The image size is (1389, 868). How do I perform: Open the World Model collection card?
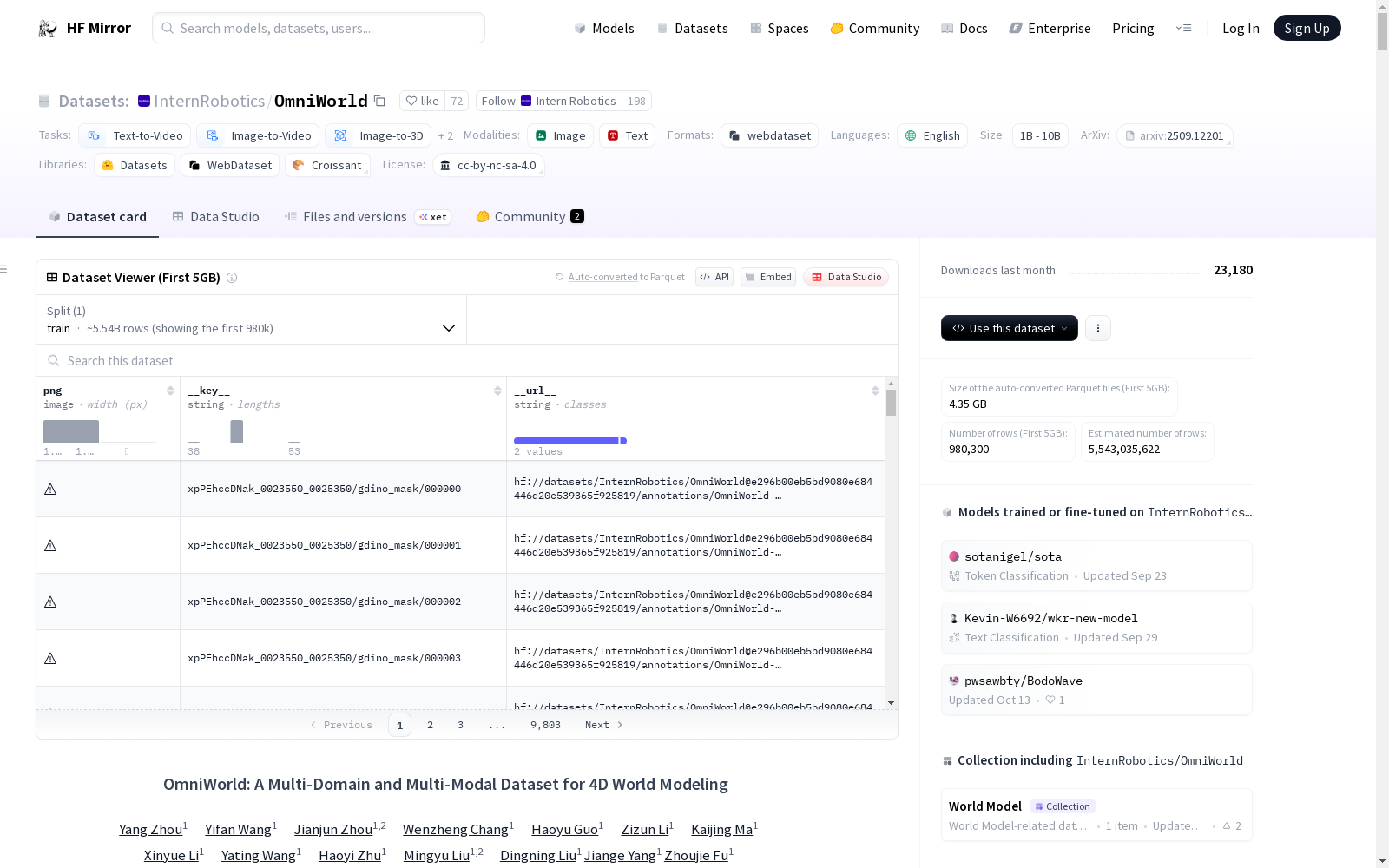[1096, 815]
